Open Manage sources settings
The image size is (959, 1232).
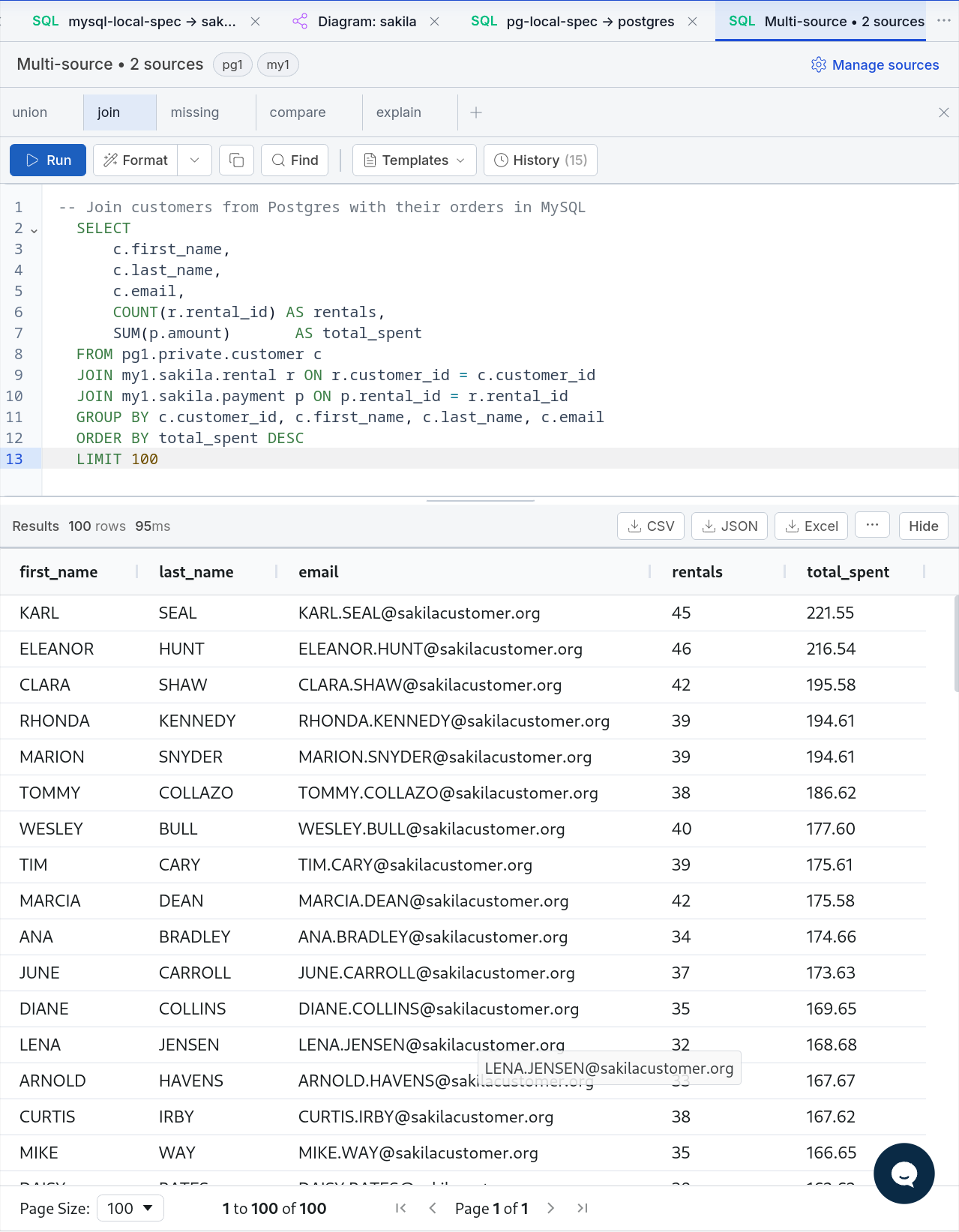point(875,65)
